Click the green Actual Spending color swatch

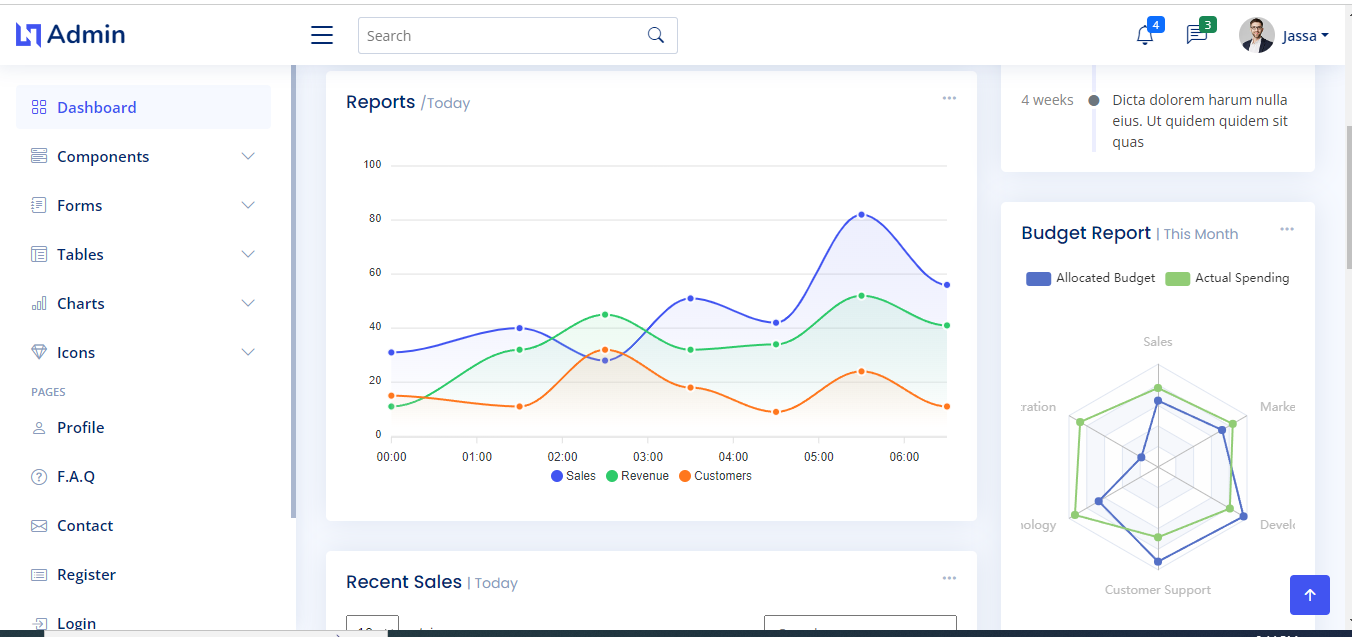coord(1179,278)
